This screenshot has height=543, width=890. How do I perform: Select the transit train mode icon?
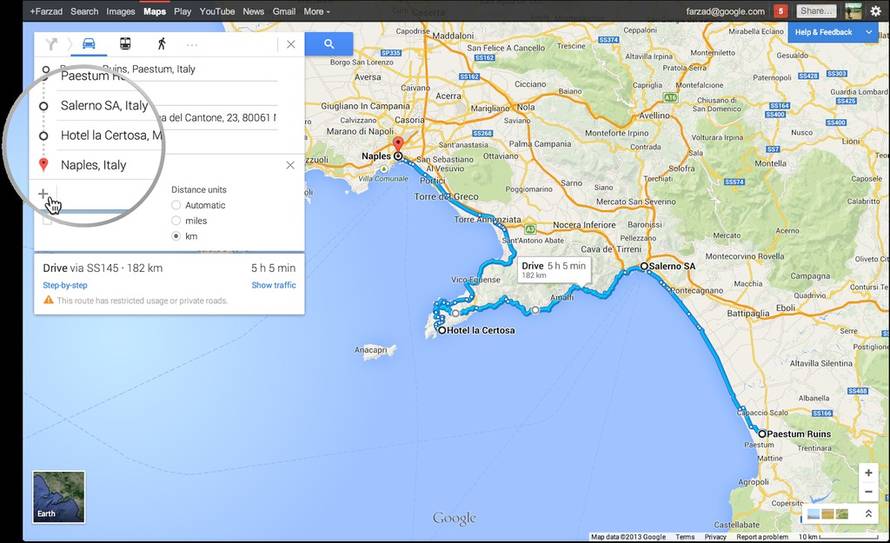click(x=125, y=44)
